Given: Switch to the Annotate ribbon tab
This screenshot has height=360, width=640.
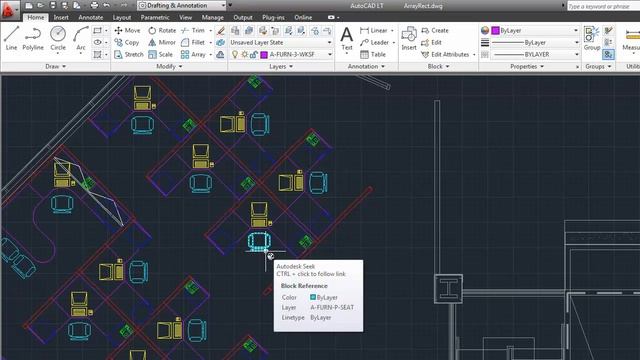Looking at the screenshot, I should (91, 18).
